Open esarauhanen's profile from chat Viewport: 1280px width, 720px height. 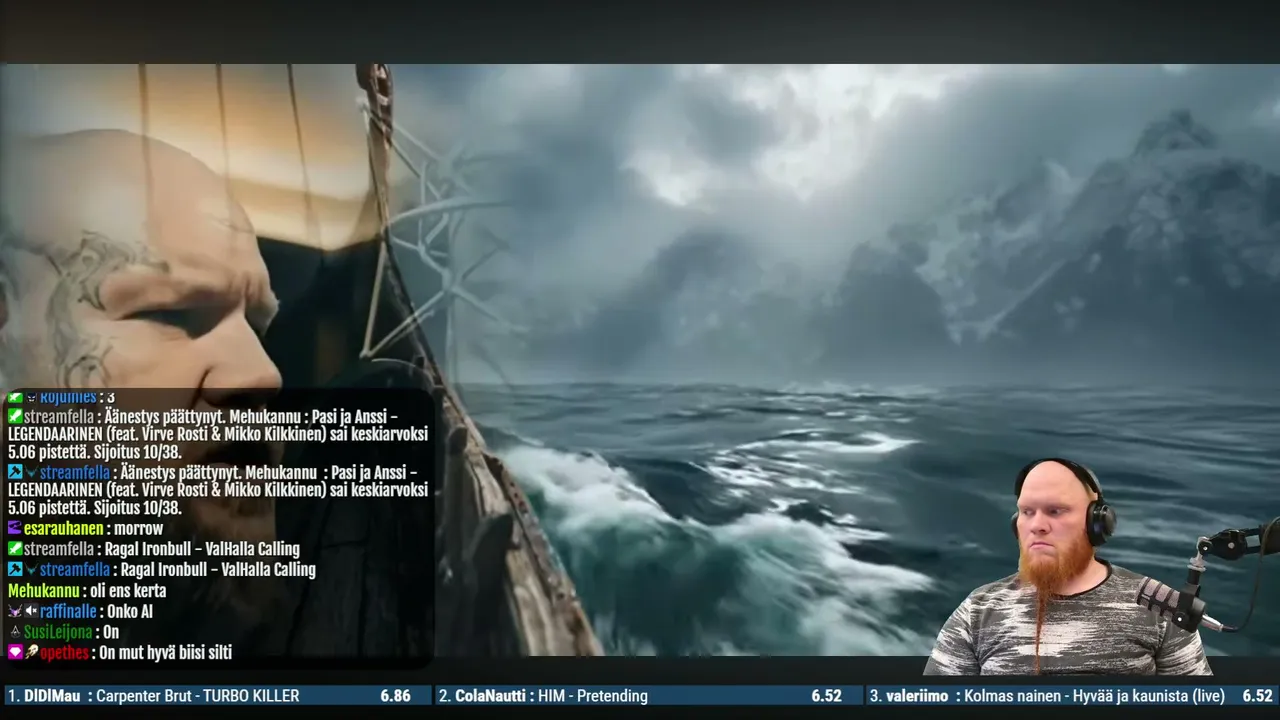pyautogui.click(x=65, y=528)
